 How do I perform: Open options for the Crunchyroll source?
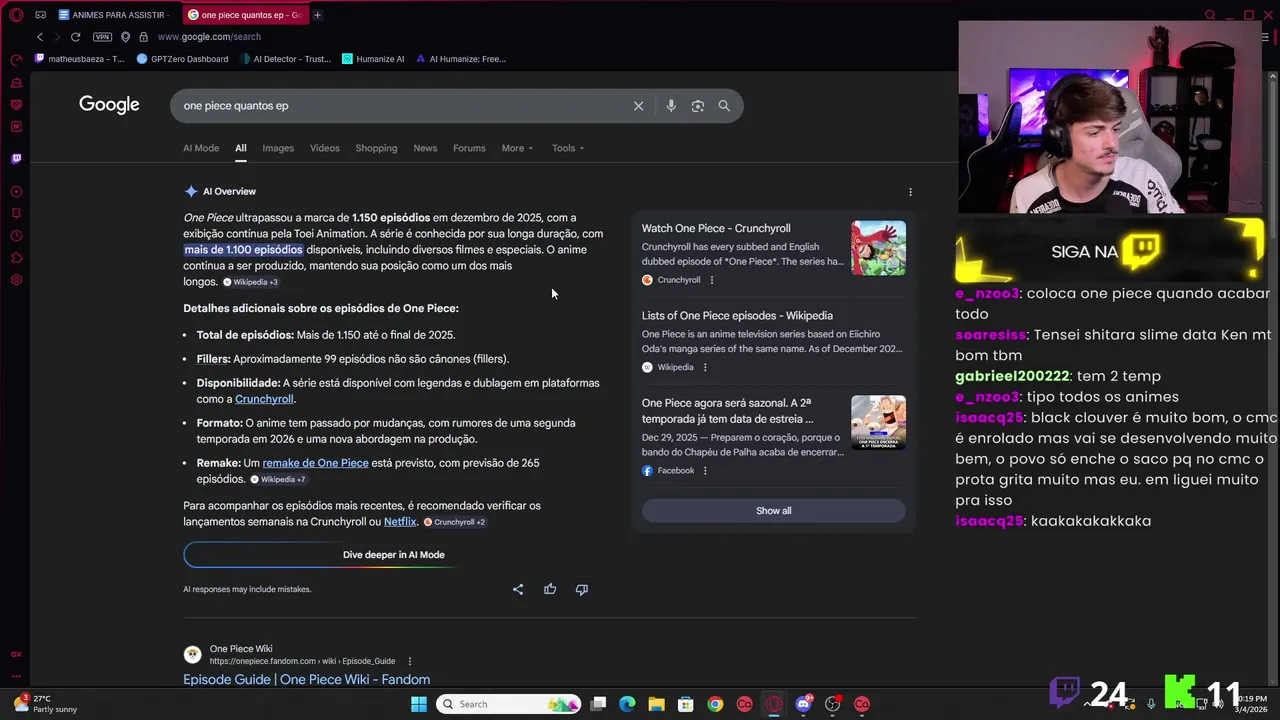click(712, 280)
